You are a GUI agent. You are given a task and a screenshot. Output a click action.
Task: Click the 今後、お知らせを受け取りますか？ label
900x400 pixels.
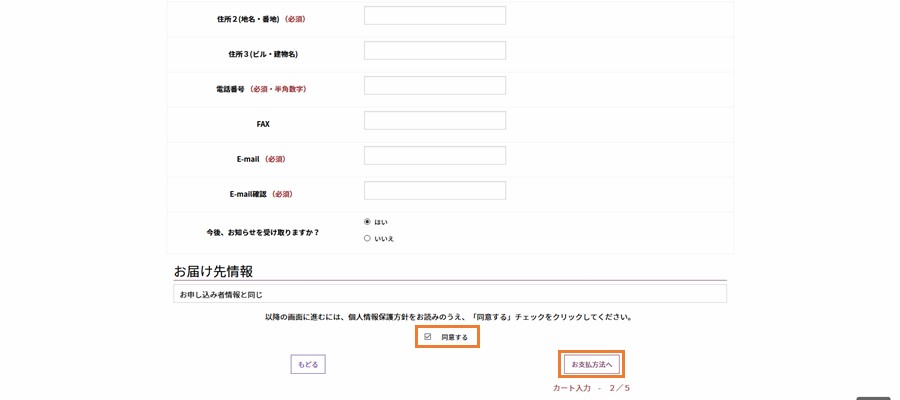pos(263,233)
